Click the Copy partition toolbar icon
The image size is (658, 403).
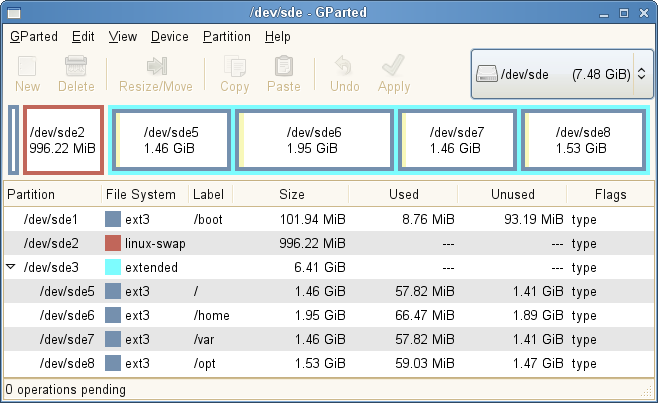coord(235,66)
